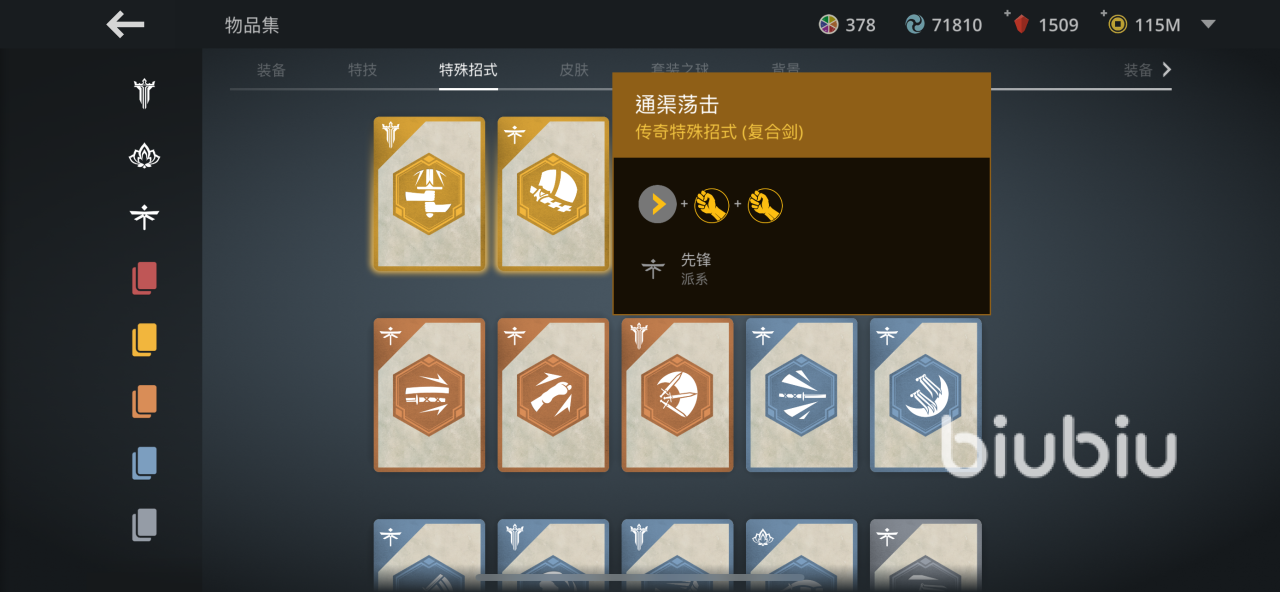
Task: Tap the gold coin 115M currency
Action: coord(1144,24)
